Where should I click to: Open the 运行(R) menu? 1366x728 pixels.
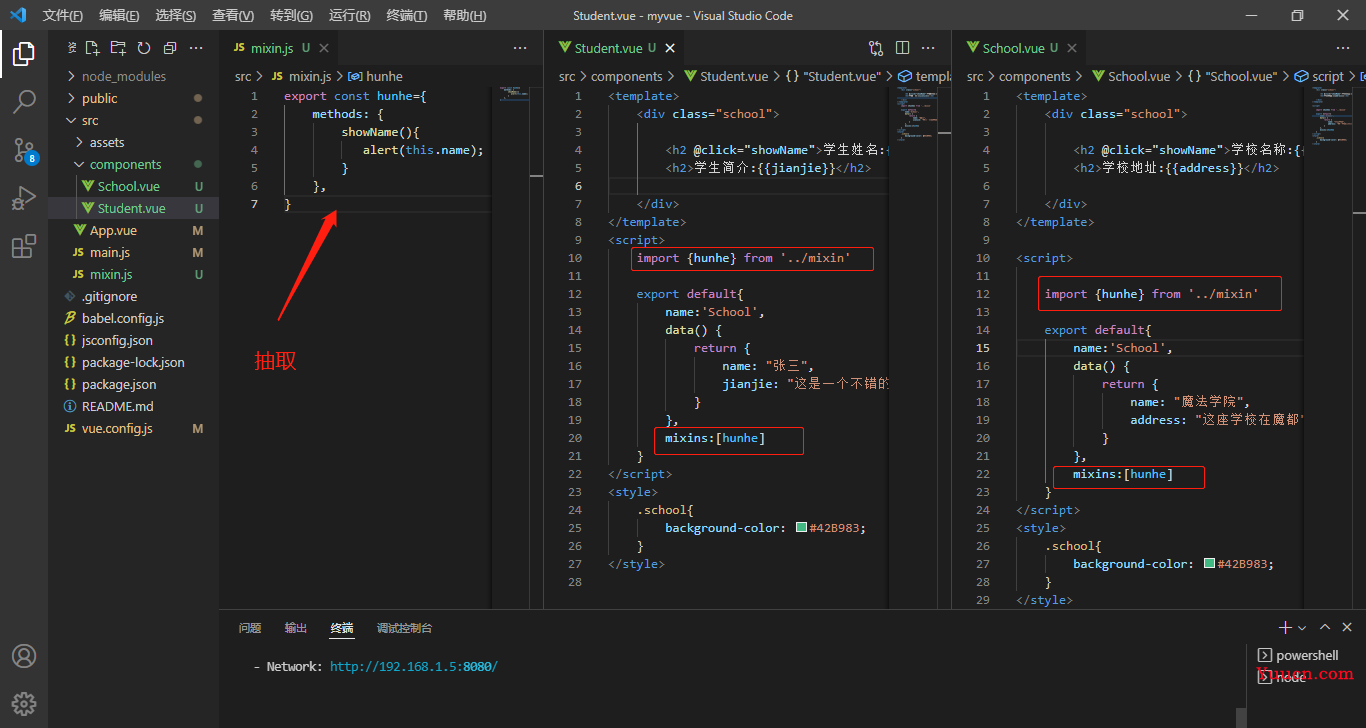pyautogui.click(x=349, y=16)
